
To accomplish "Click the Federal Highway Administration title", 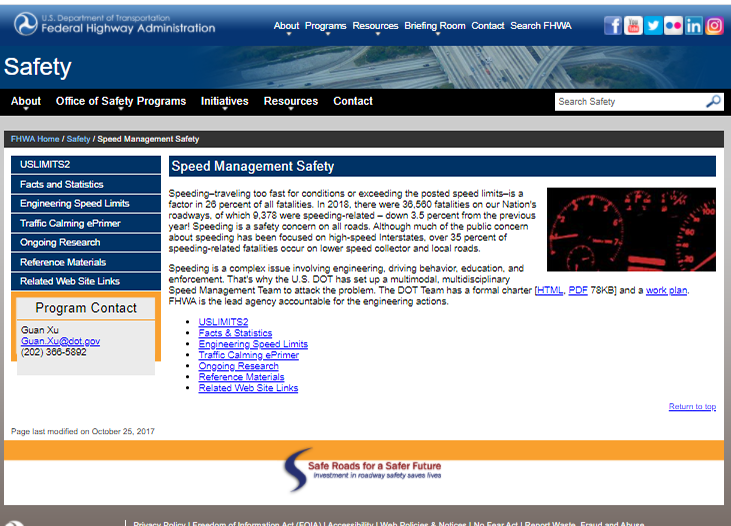I will (128, 28).
